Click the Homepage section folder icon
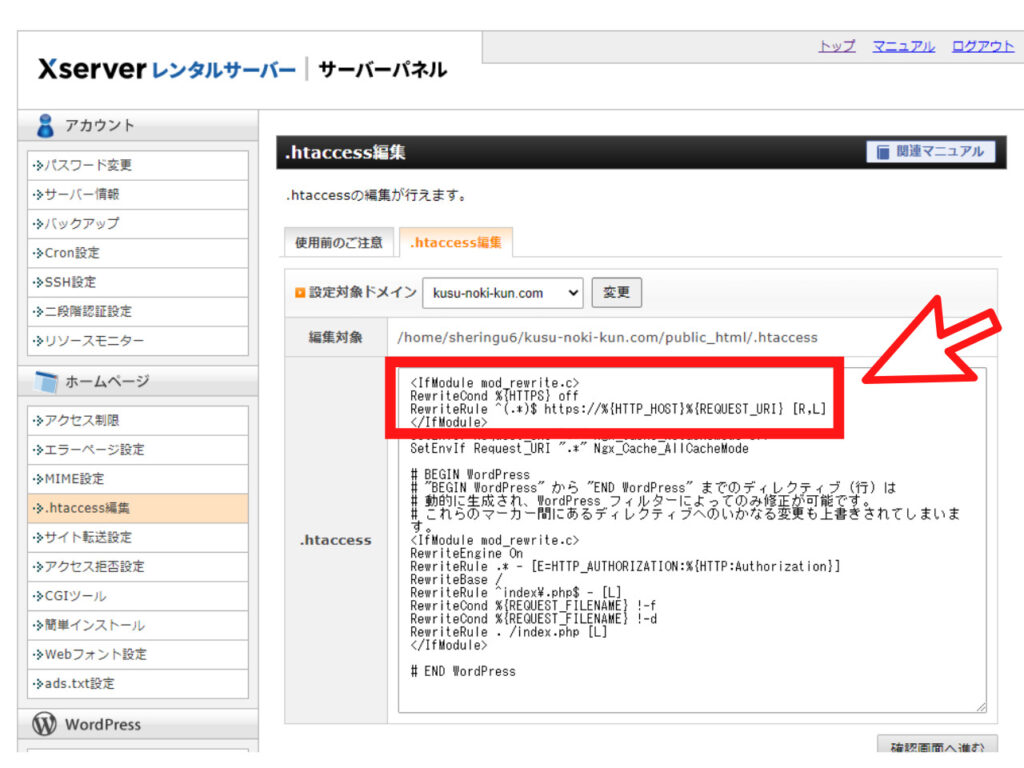The image size is (1024, 768). (46, 381)
